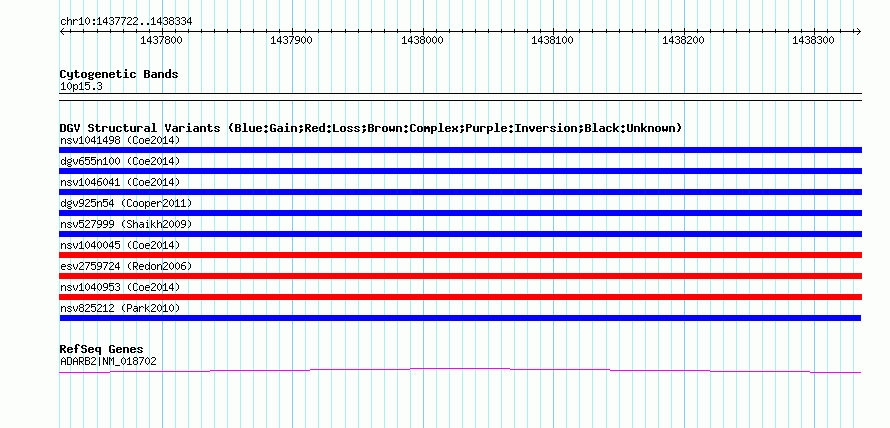890x428 pixels.
Task: Open variant nsv825212 (Park2010) label
Action: point(120,308)
